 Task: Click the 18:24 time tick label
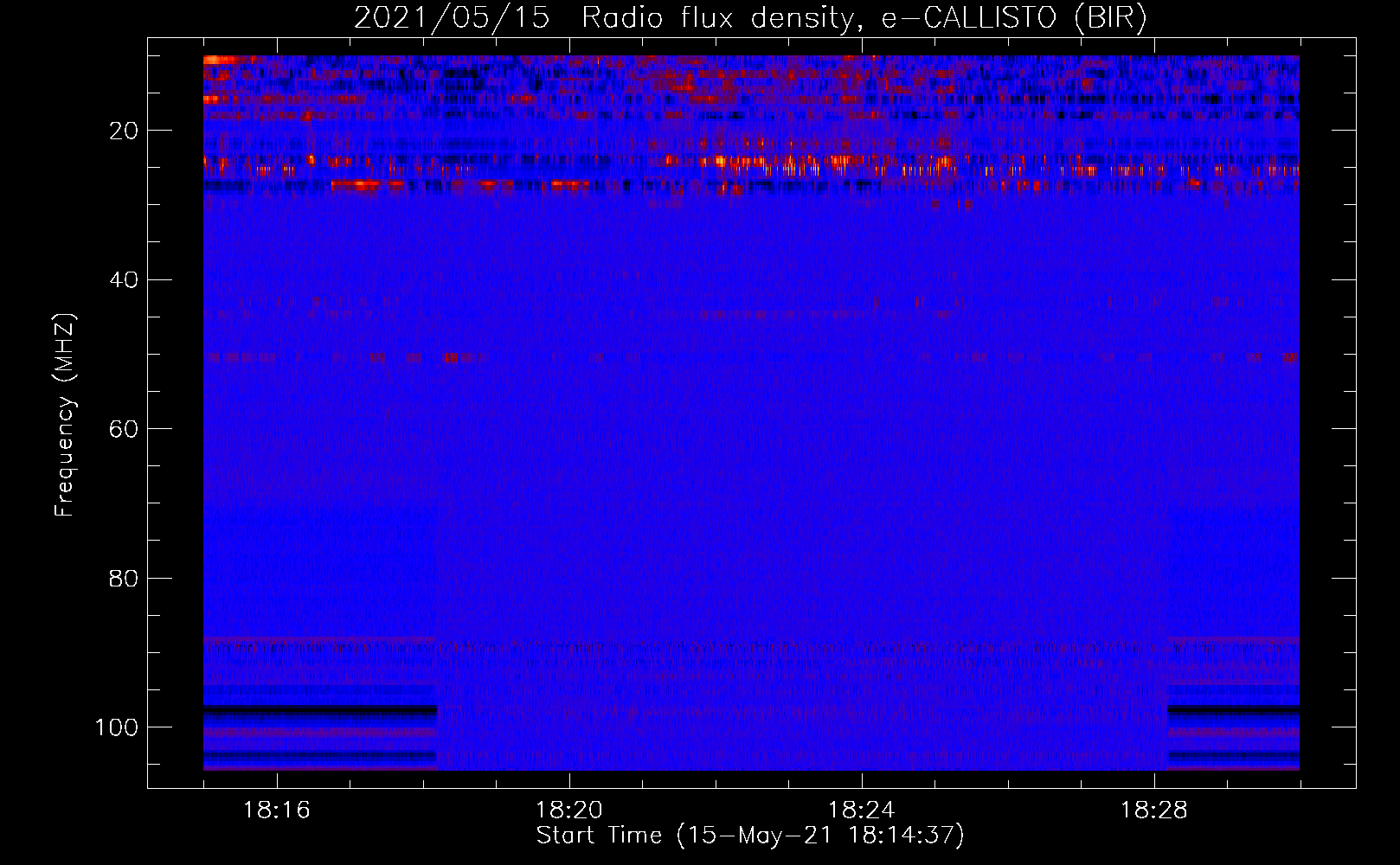(x=861, y=811)
